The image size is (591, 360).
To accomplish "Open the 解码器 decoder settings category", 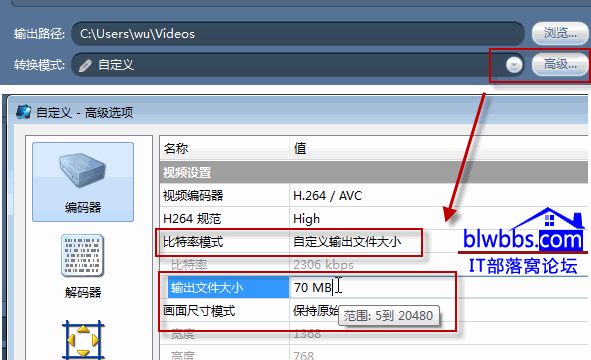I will pyautogui.click(x=83, y=266).
